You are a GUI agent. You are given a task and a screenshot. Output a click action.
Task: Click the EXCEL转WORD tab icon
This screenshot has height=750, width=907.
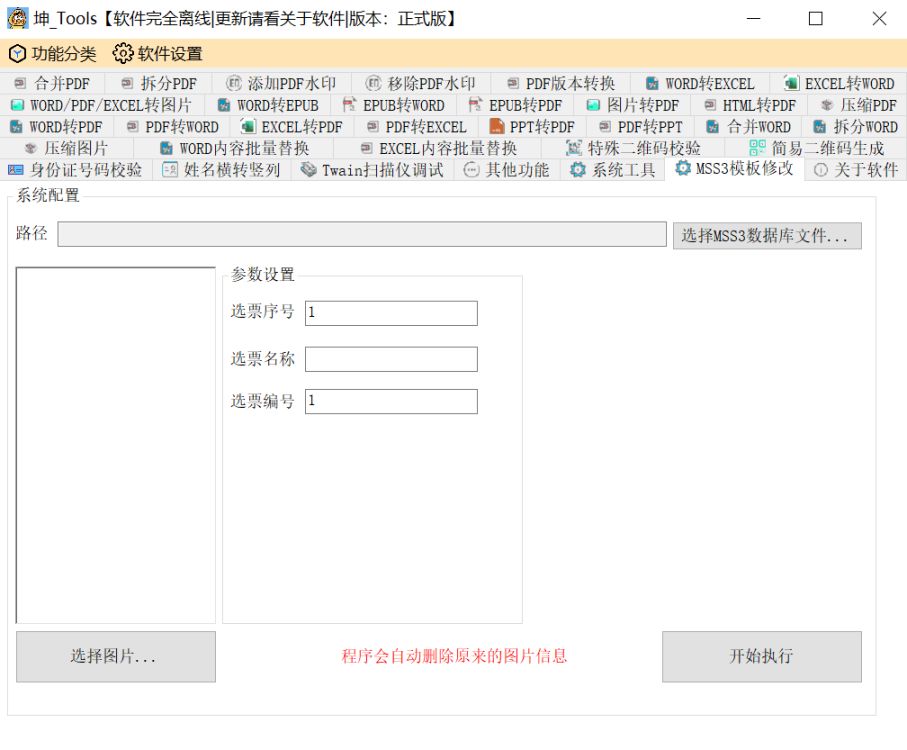coord(791,83)
